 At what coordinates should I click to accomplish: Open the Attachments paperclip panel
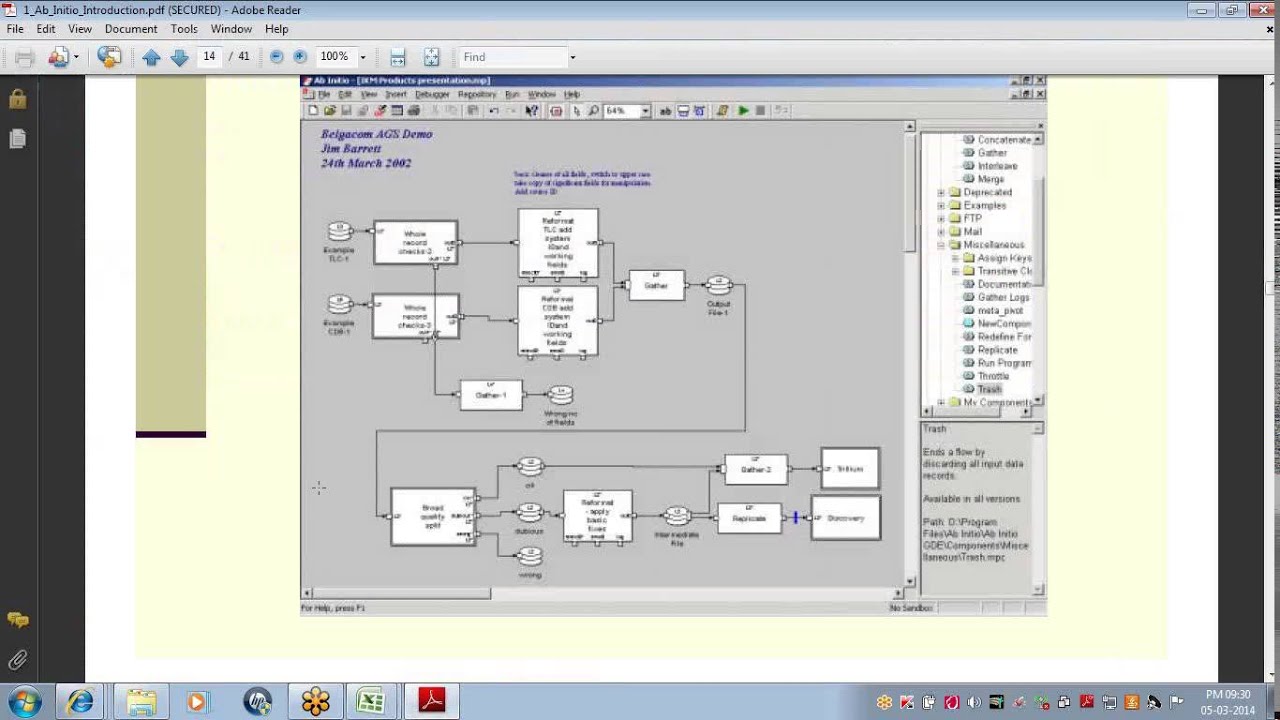click(x=17, y=660)
